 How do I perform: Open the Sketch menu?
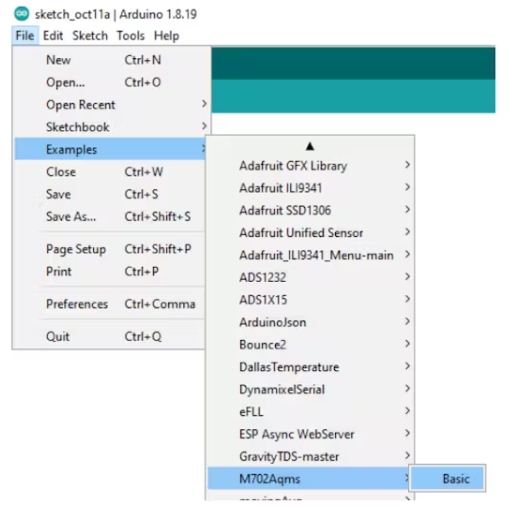click(x=90, y=35)
